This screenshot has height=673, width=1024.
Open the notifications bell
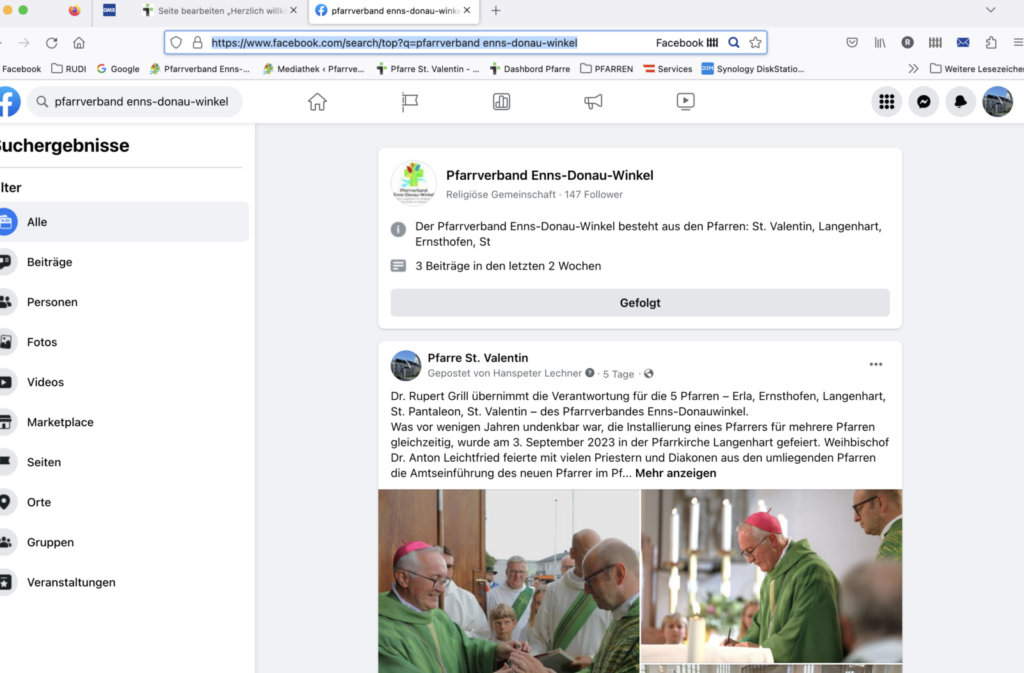(961, 102)
